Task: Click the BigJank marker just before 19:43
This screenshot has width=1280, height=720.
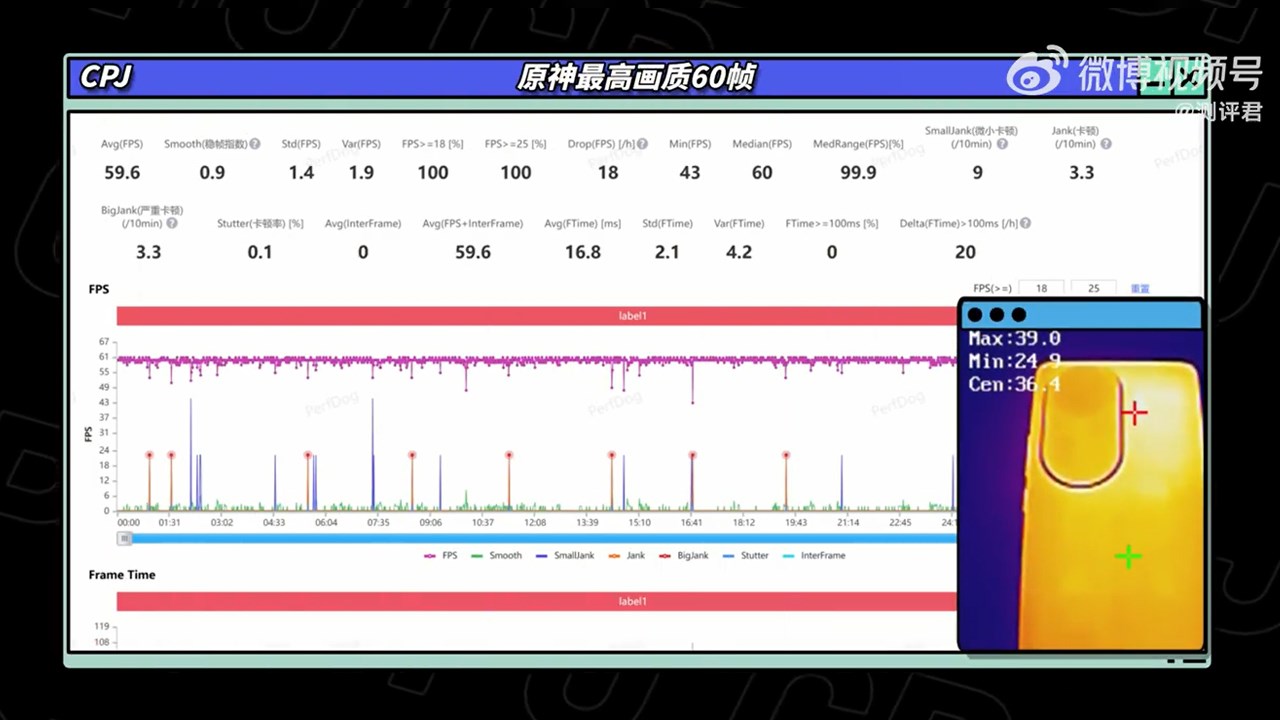Action: tap(786, 455)
